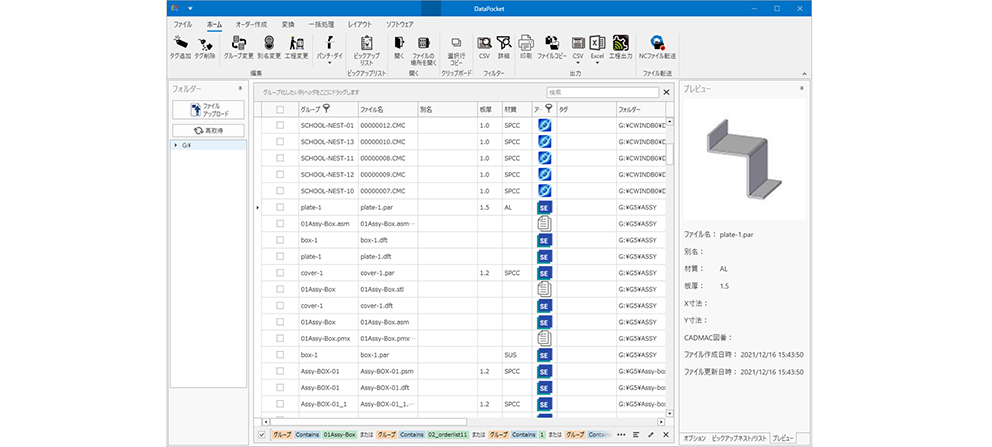
Task: Expand the パンチ・ダイ dropdown
Action: click(x=330, y=63)
